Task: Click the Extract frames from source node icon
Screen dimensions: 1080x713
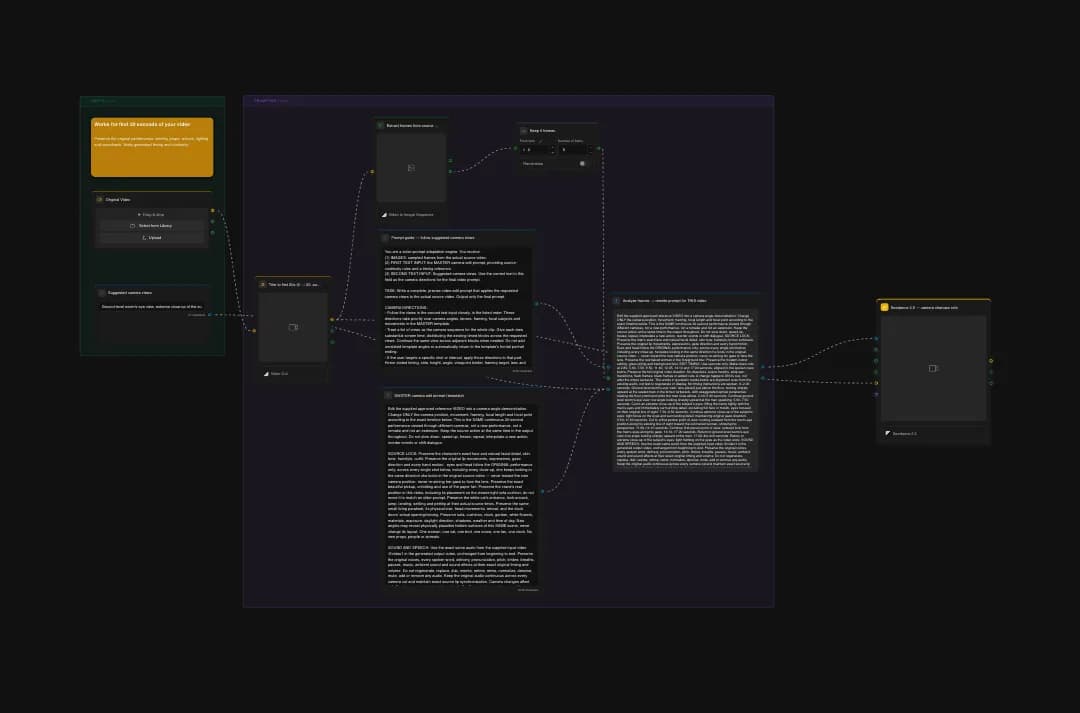Action: coord(380,125)
